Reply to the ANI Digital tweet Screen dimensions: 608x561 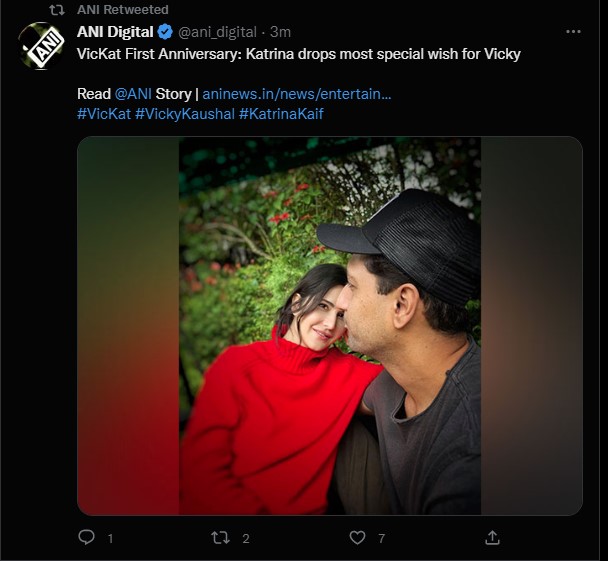pos(87,538)
